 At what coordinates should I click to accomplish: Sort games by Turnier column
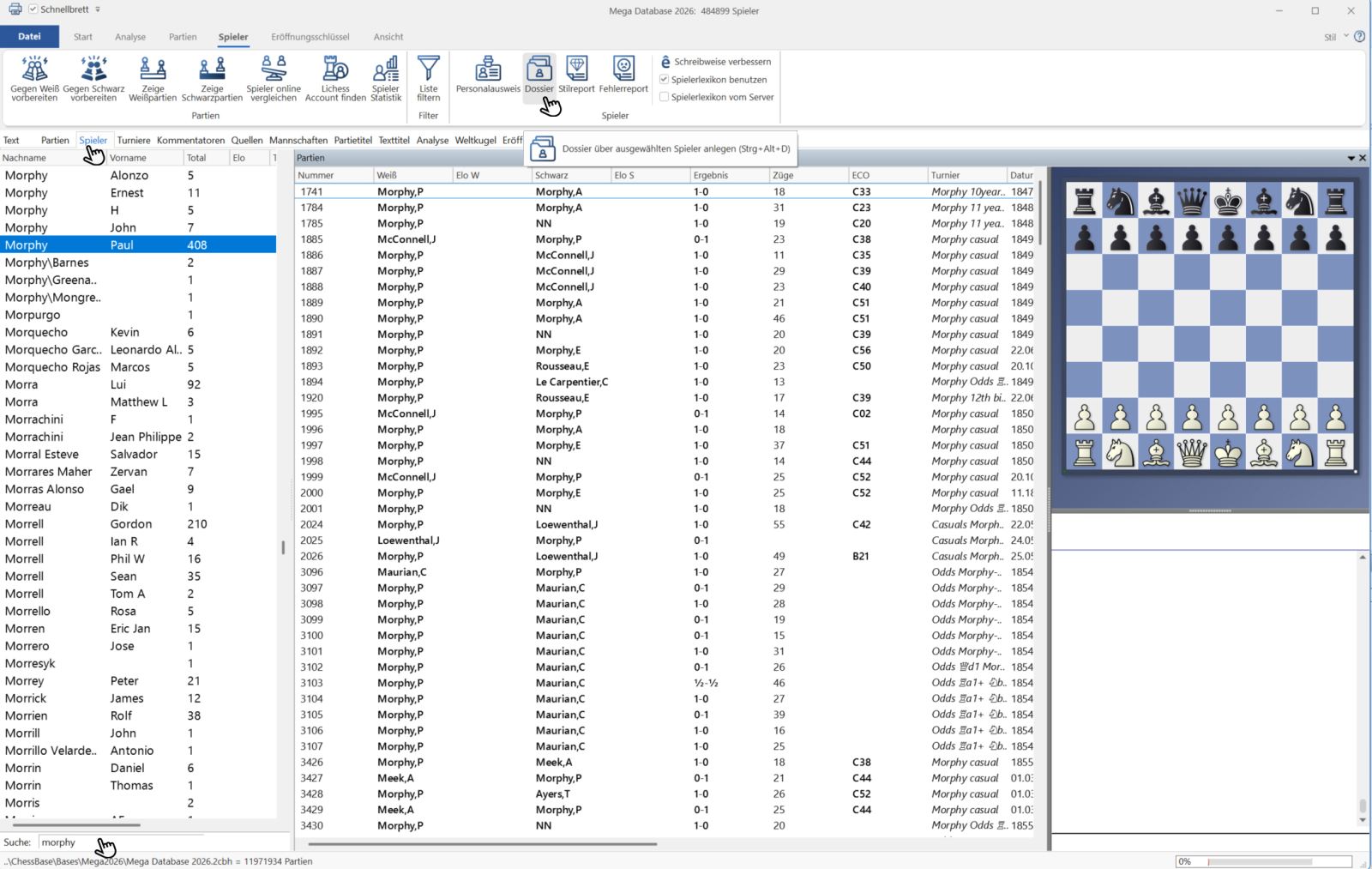click(x=967, y=175)
